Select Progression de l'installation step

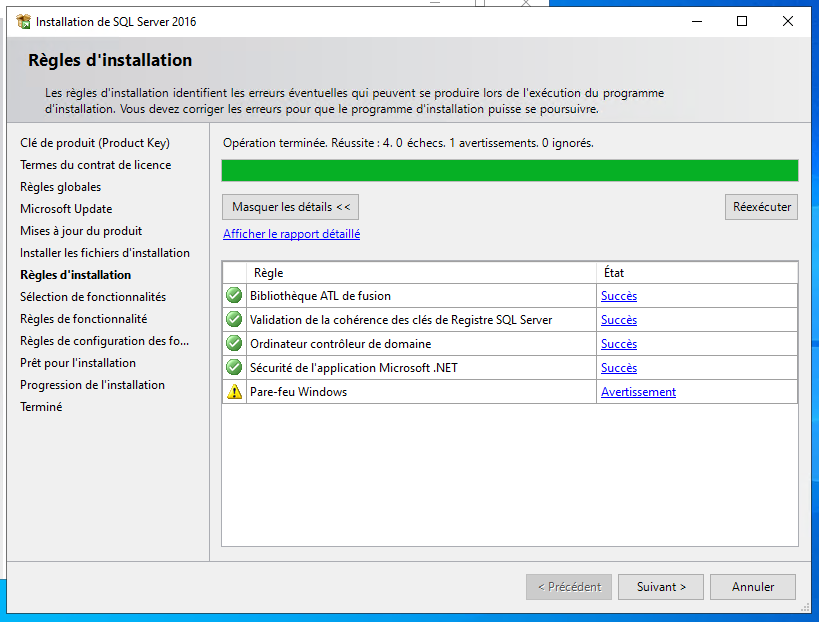pyautogui.click(x=92, y=384)
